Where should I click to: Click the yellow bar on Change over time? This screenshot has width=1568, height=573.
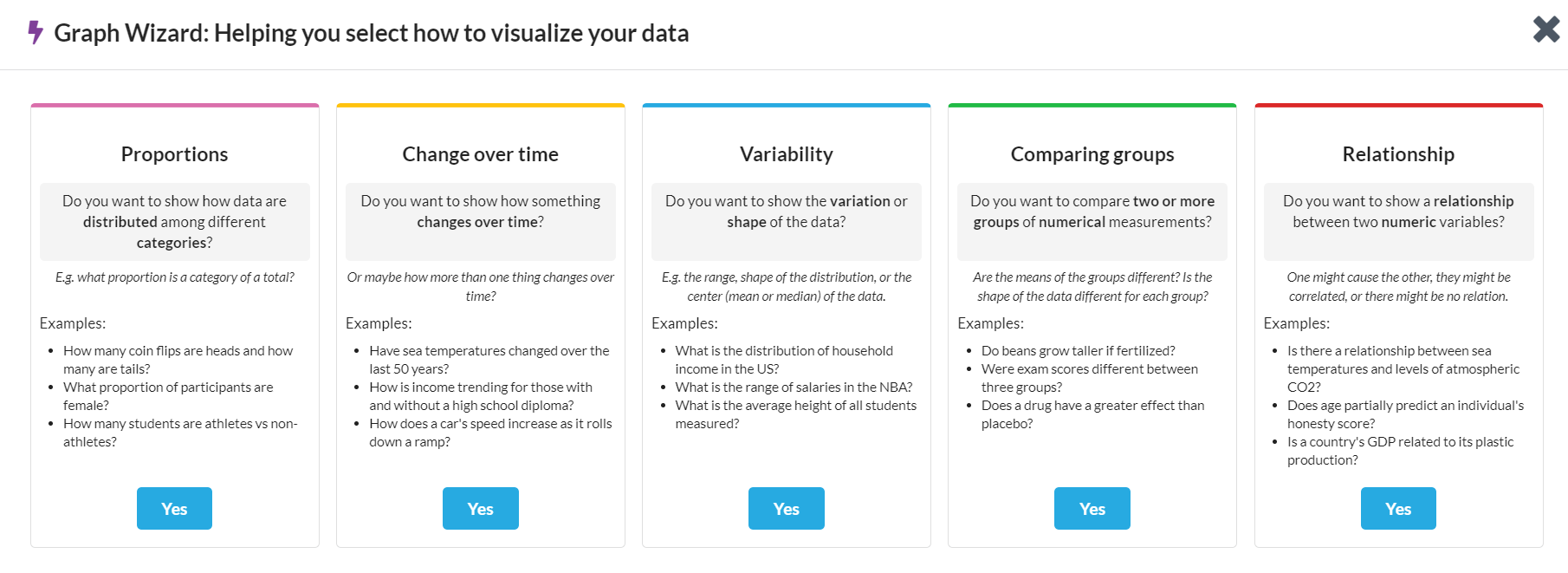click(480, 106)
